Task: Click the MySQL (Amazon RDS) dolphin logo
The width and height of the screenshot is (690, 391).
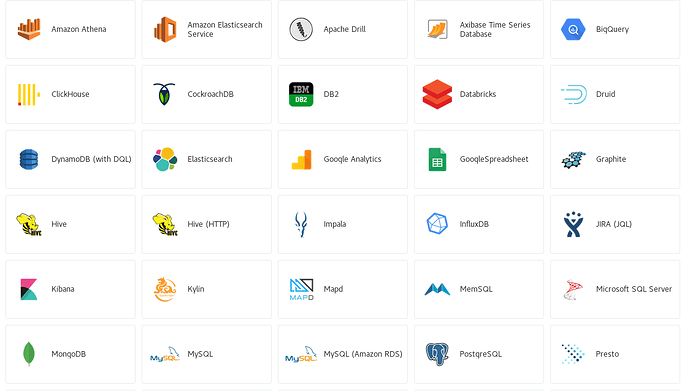Action: pos(301,354)
